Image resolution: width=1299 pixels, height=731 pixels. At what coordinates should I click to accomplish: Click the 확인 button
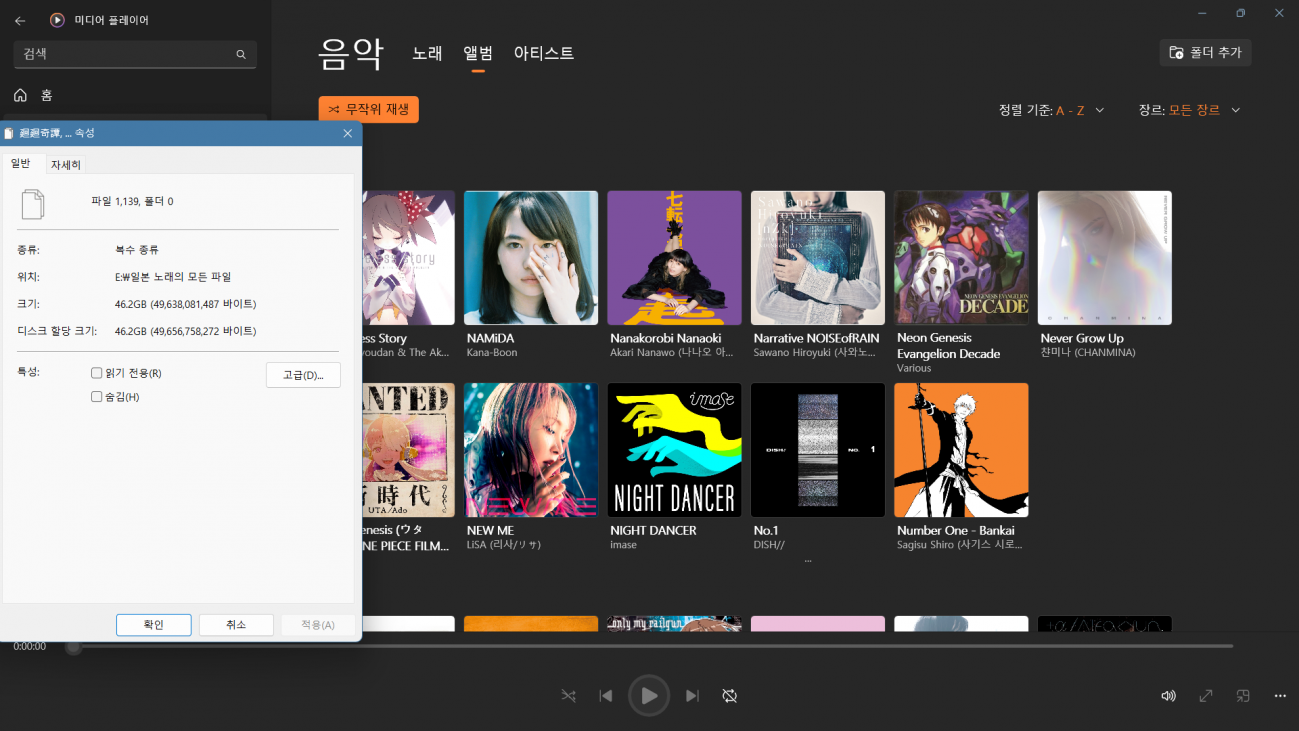pyautogui.click(x=153, y=624)
